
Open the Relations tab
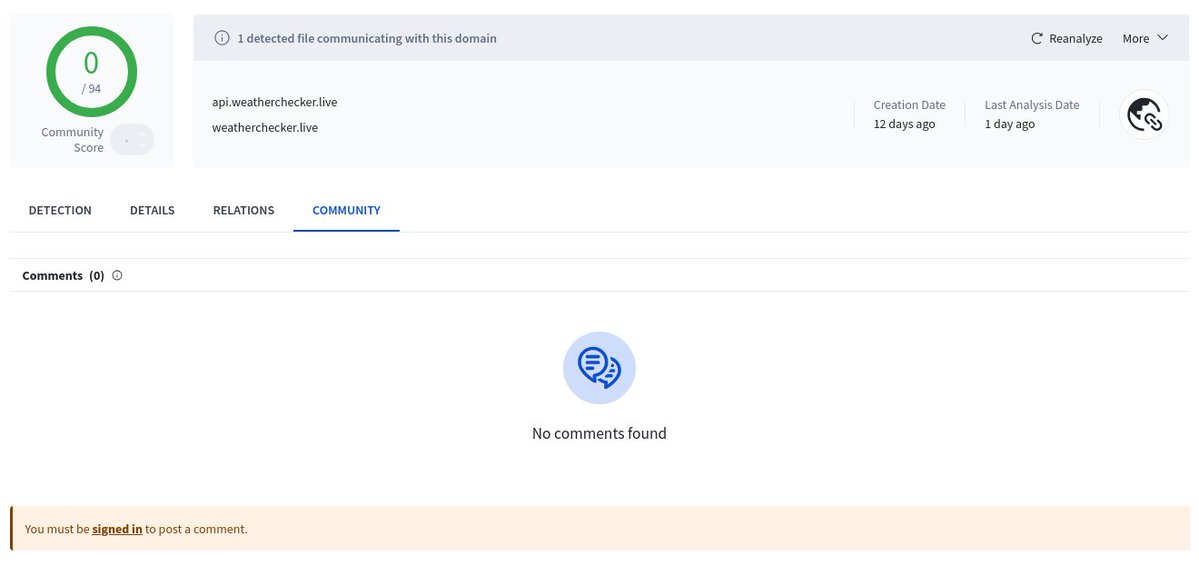point(243,210)
